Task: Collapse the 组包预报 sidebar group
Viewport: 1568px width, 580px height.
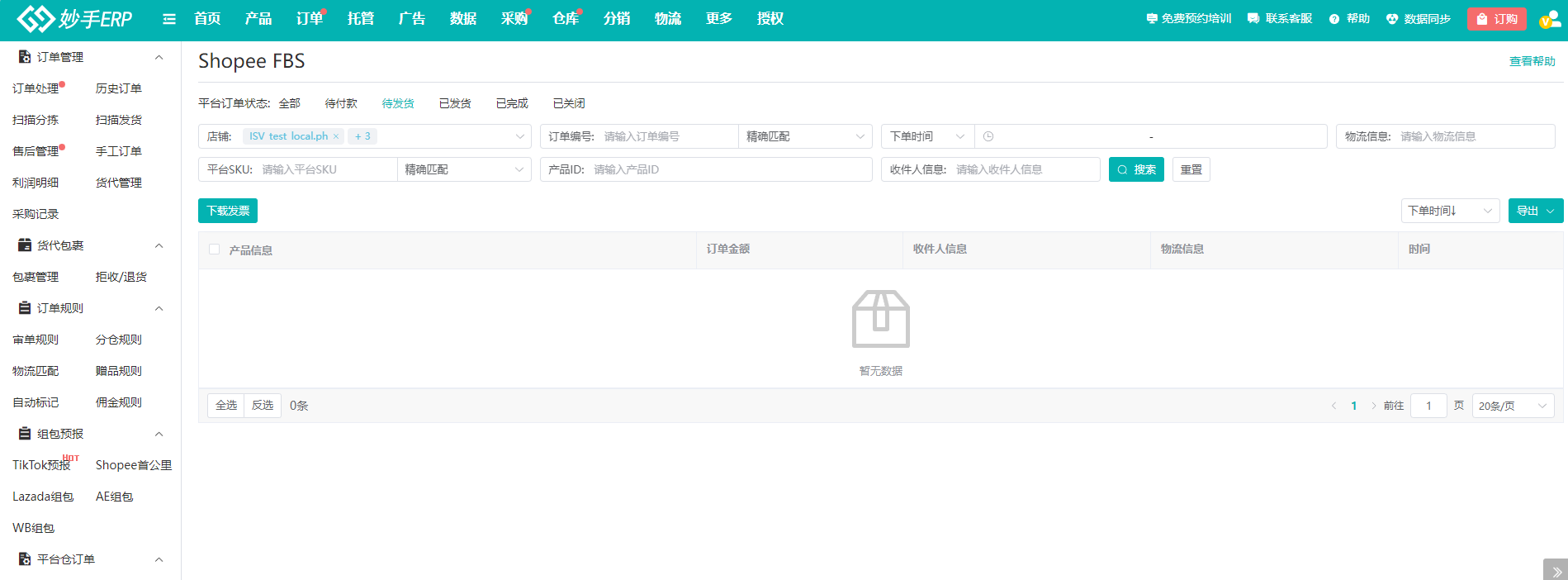Action: (159, 434)
